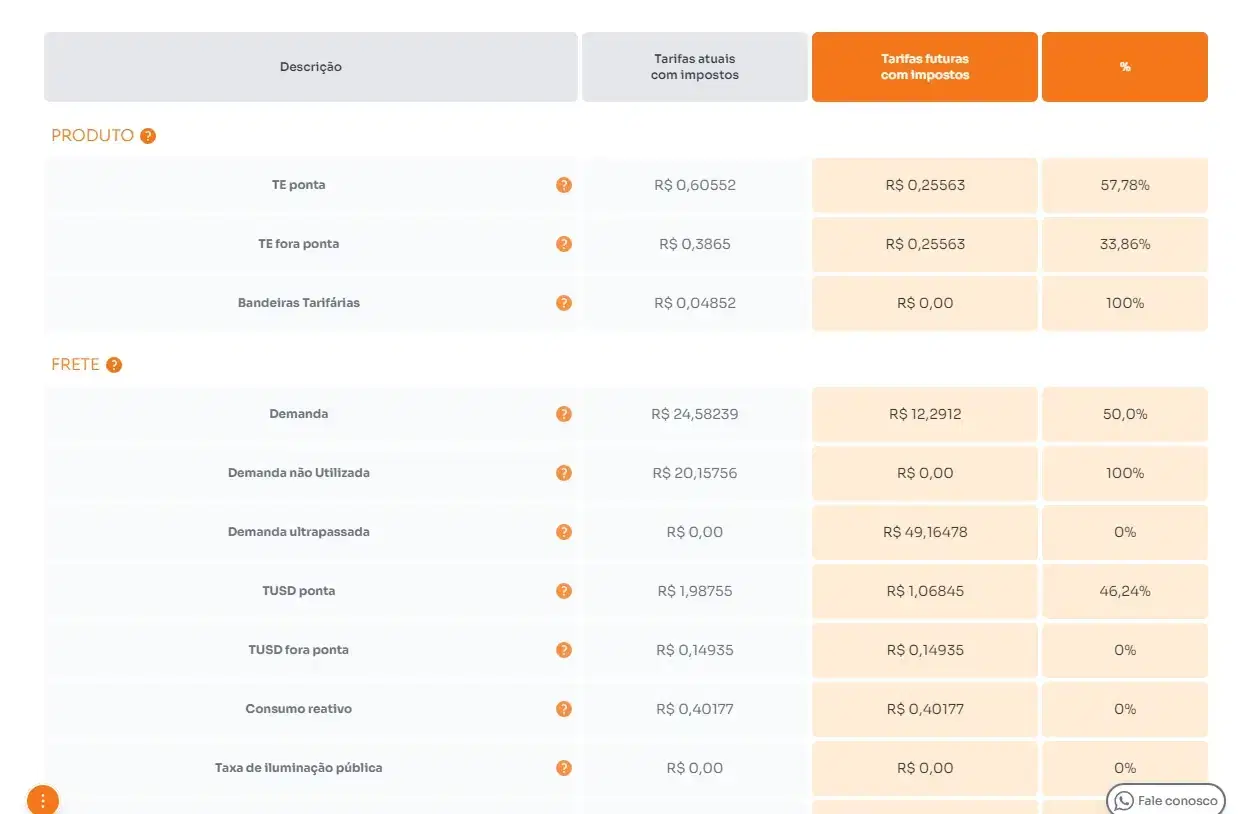Click help icon for TUSD fora ponta

[x=564, y=650]
